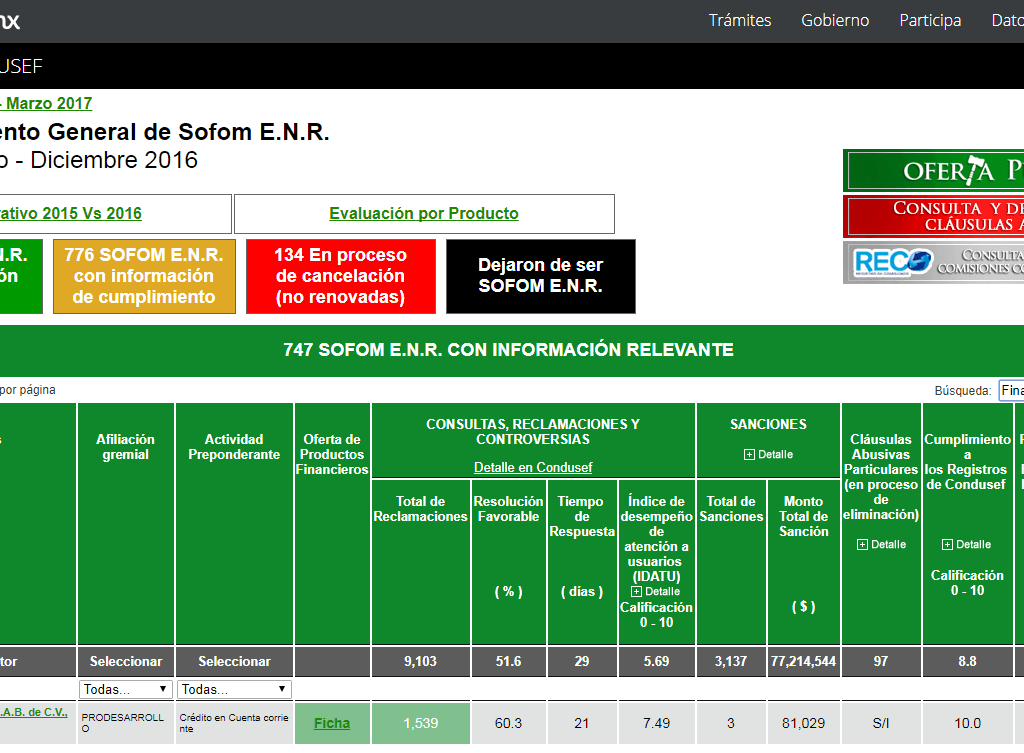Click first row resolución value 60.3
Screen dimensions: 1024x753
pyautogui.click(x=508, y=723)
